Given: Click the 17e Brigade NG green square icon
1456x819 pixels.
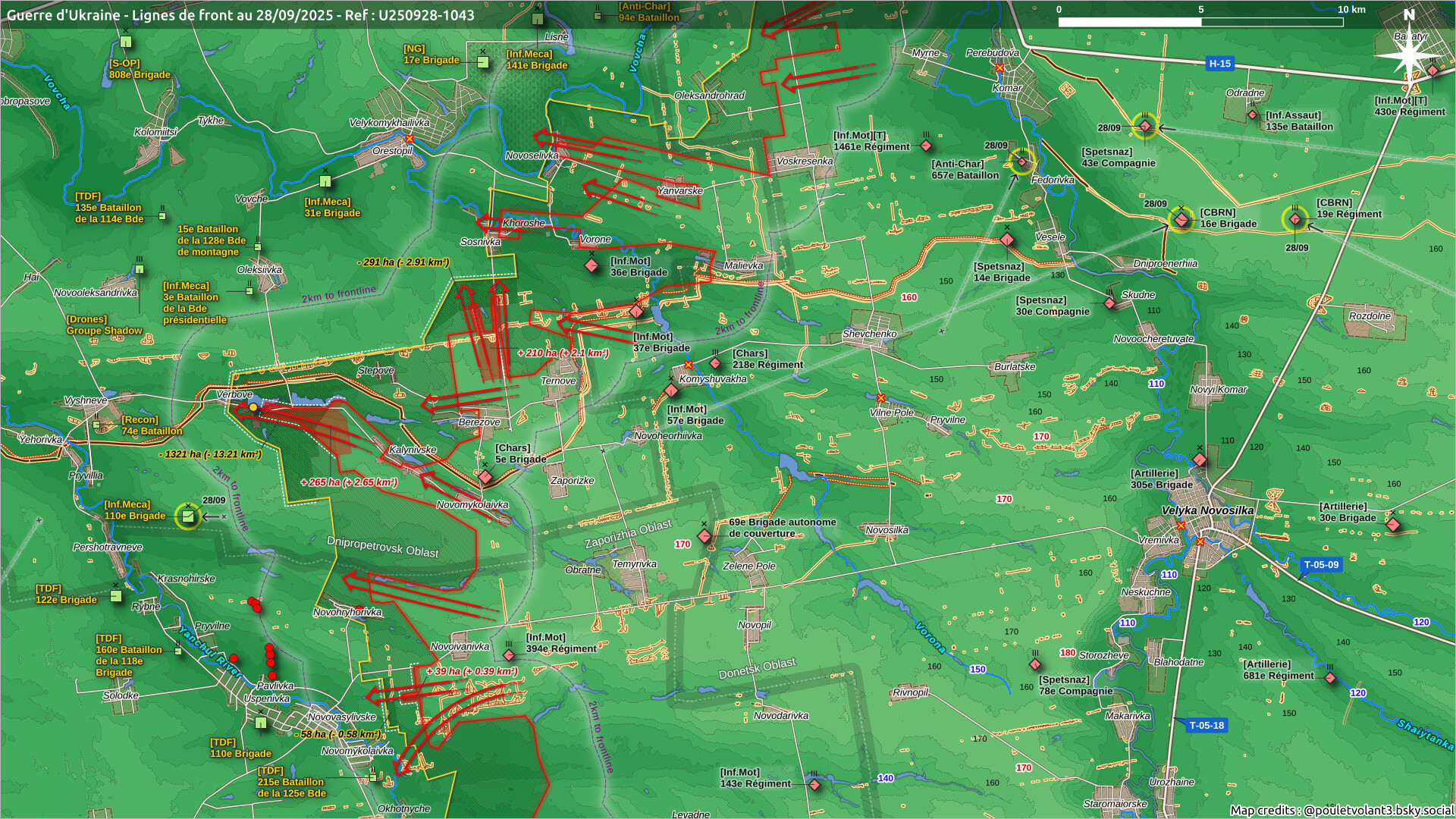Looking at the screenshot, I should [483, 62].
